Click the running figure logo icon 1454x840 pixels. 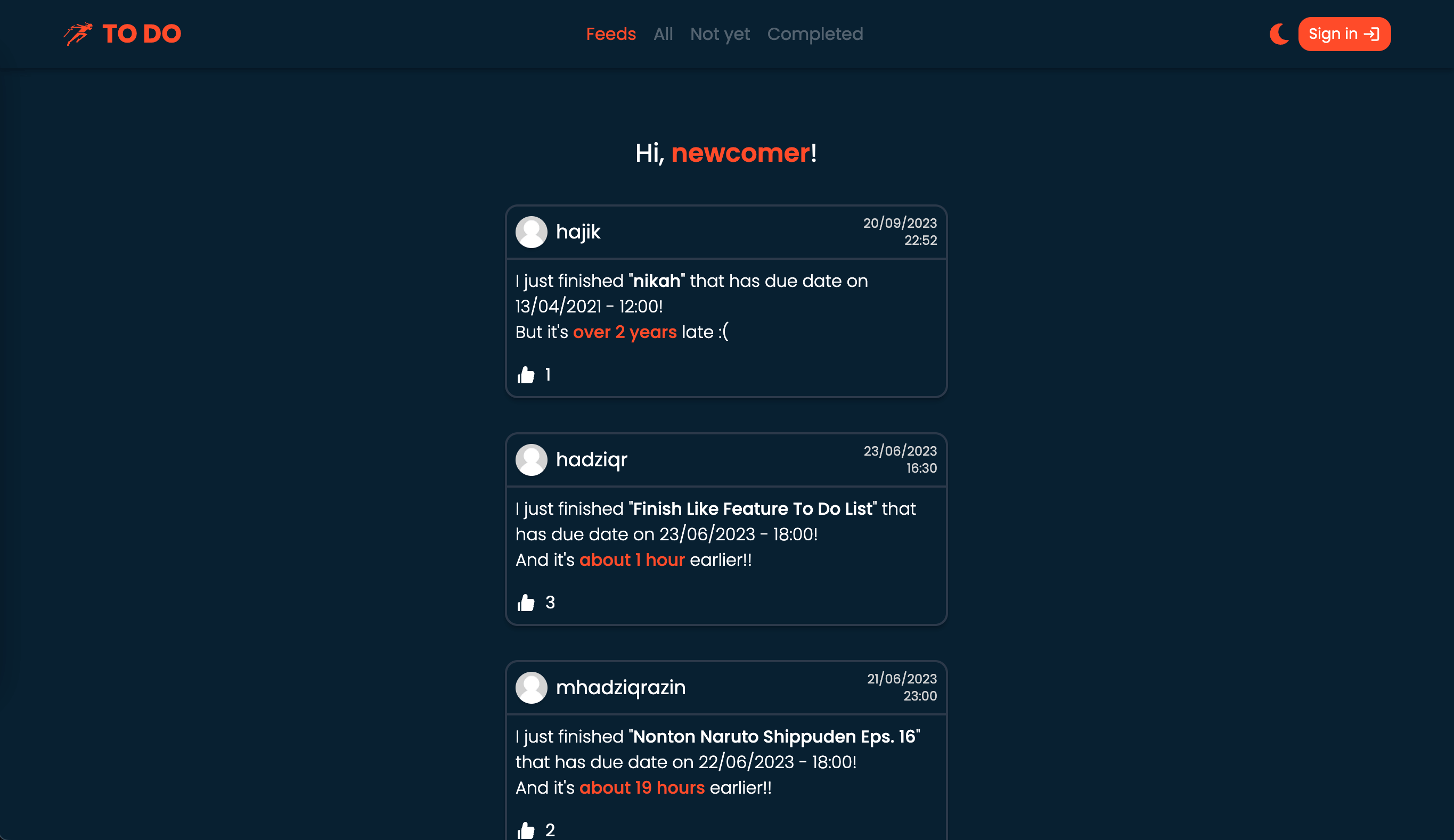78,34
